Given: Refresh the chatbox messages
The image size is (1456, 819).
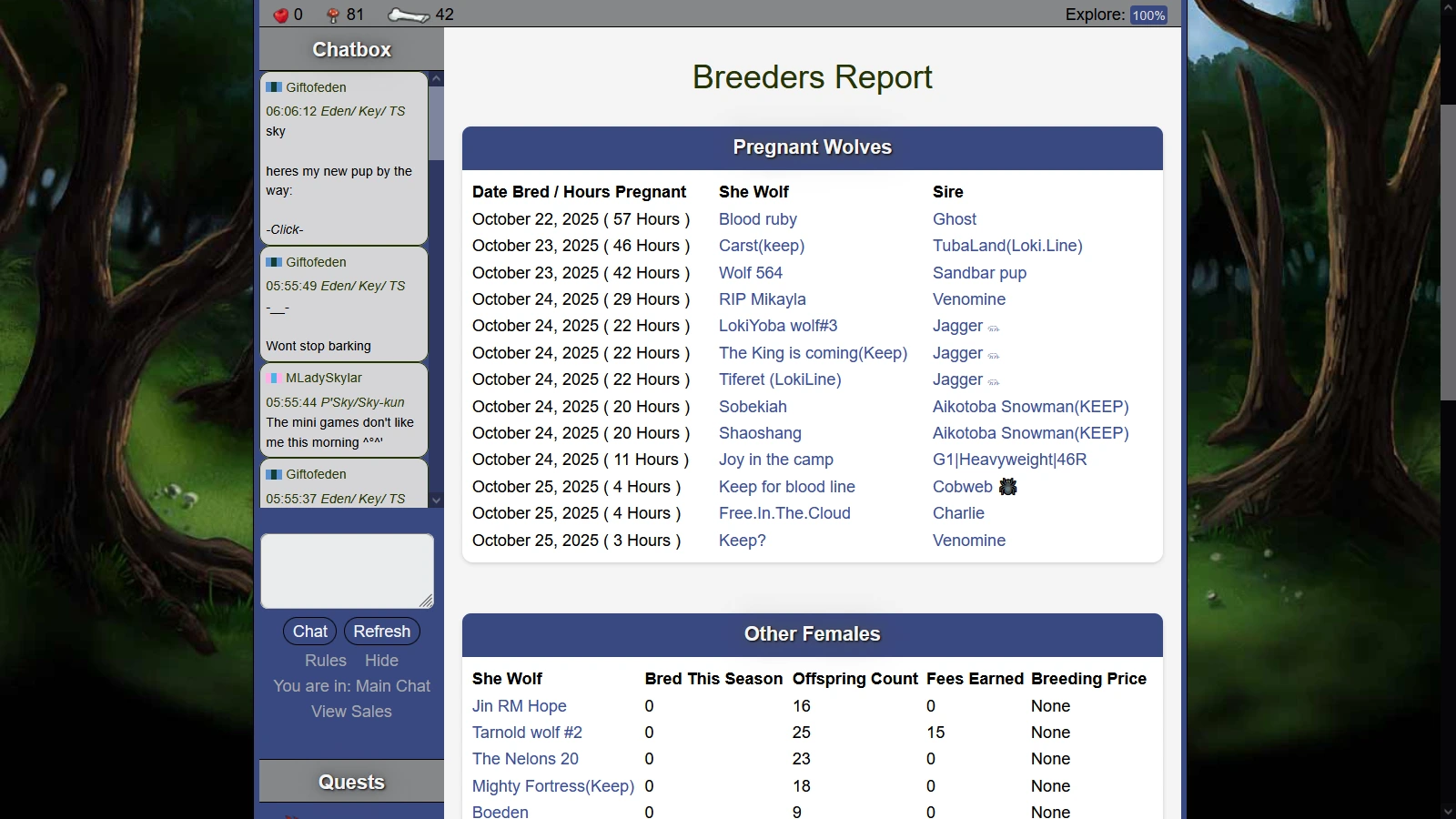Looking at the screenshot, I should coord(381,632).
